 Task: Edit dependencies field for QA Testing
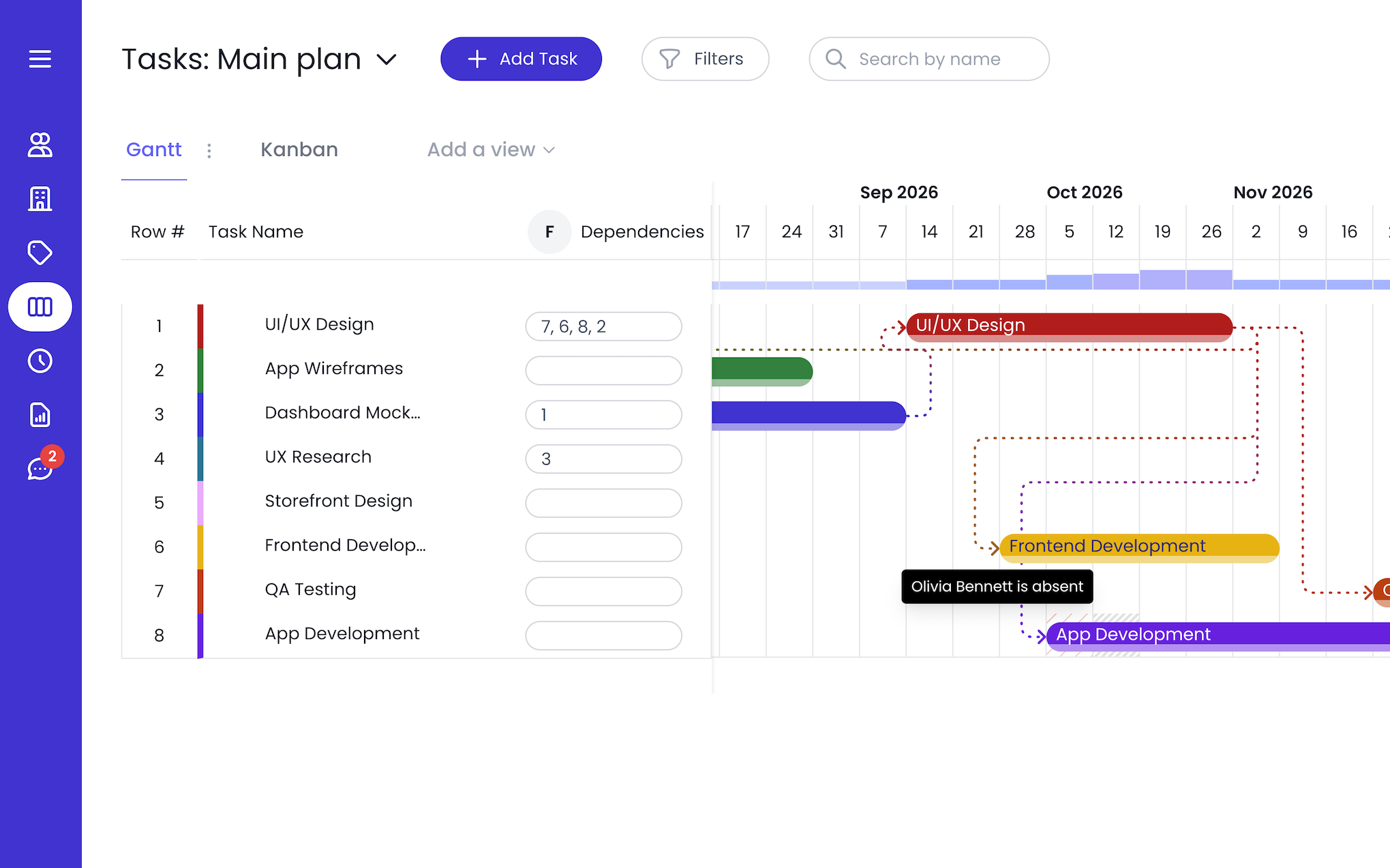pyautogui.click(x=603, y=591)
